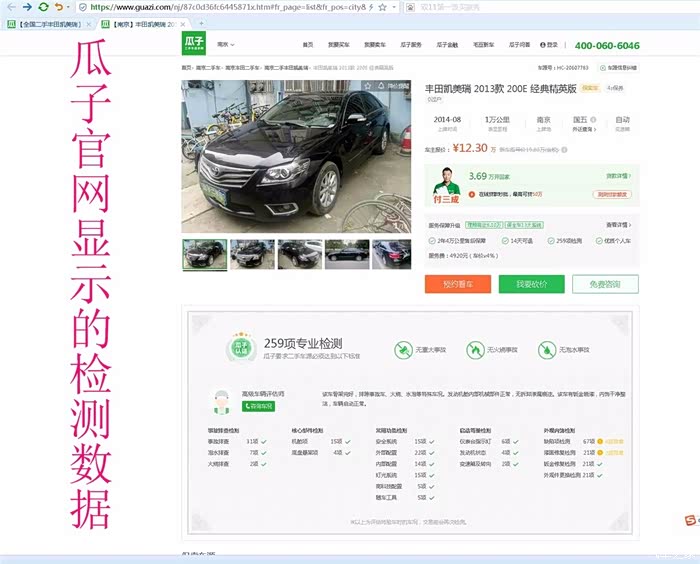
Task: Click the info icon next to 国五
Action: (x=593, y=120)
